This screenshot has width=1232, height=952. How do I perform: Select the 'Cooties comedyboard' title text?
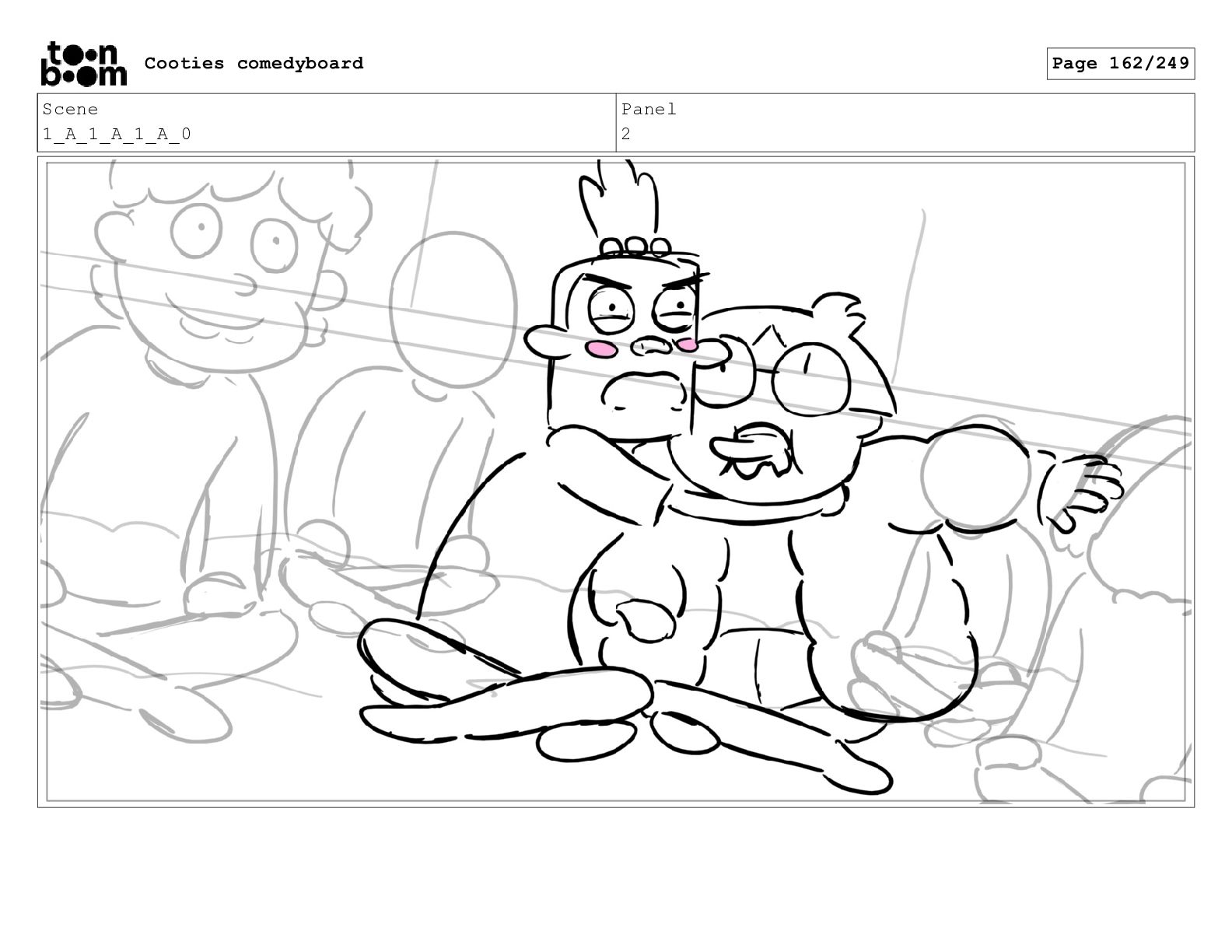[x=254, y=63]
